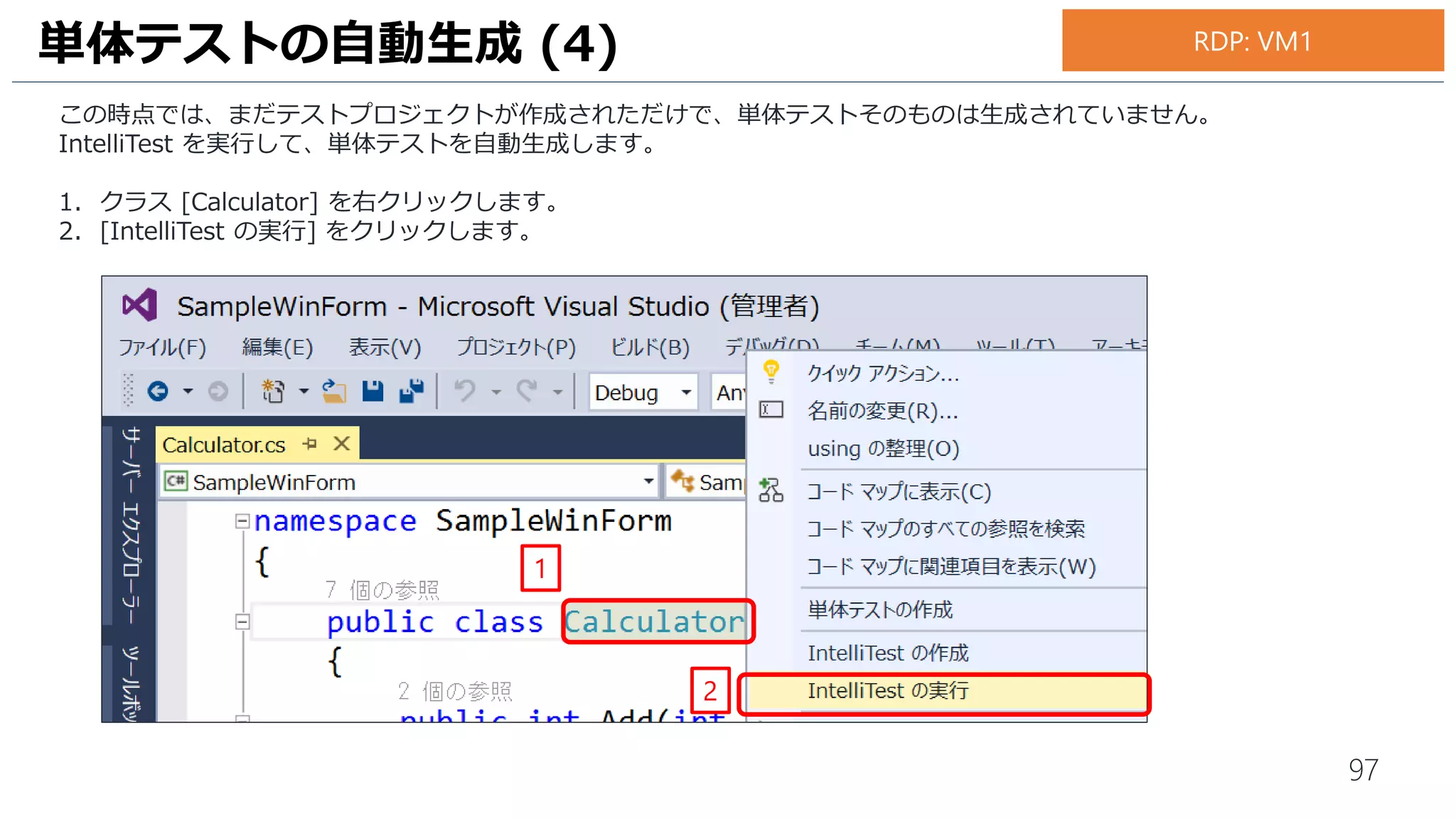The width and height of the screenshot is (1456, 819).
Task: Click the Redo arrow icon
Action: pyautogui.click(x=527, y=390)
